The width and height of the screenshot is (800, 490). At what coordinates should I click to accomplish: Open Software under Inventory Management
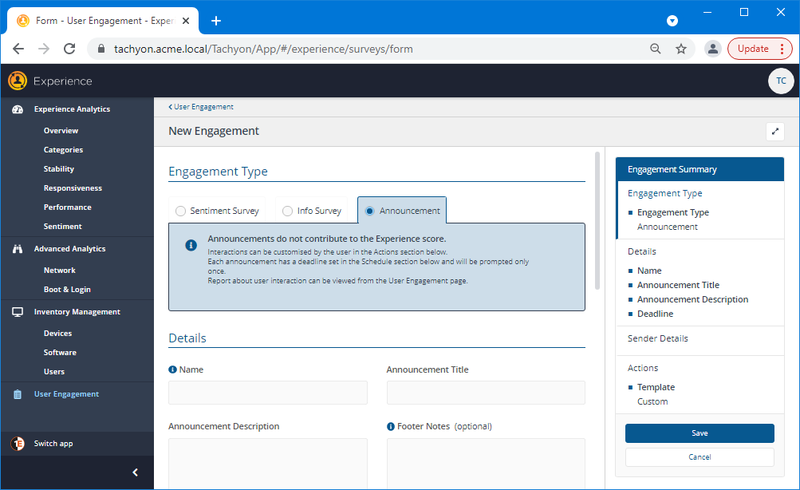pos(60,353)
